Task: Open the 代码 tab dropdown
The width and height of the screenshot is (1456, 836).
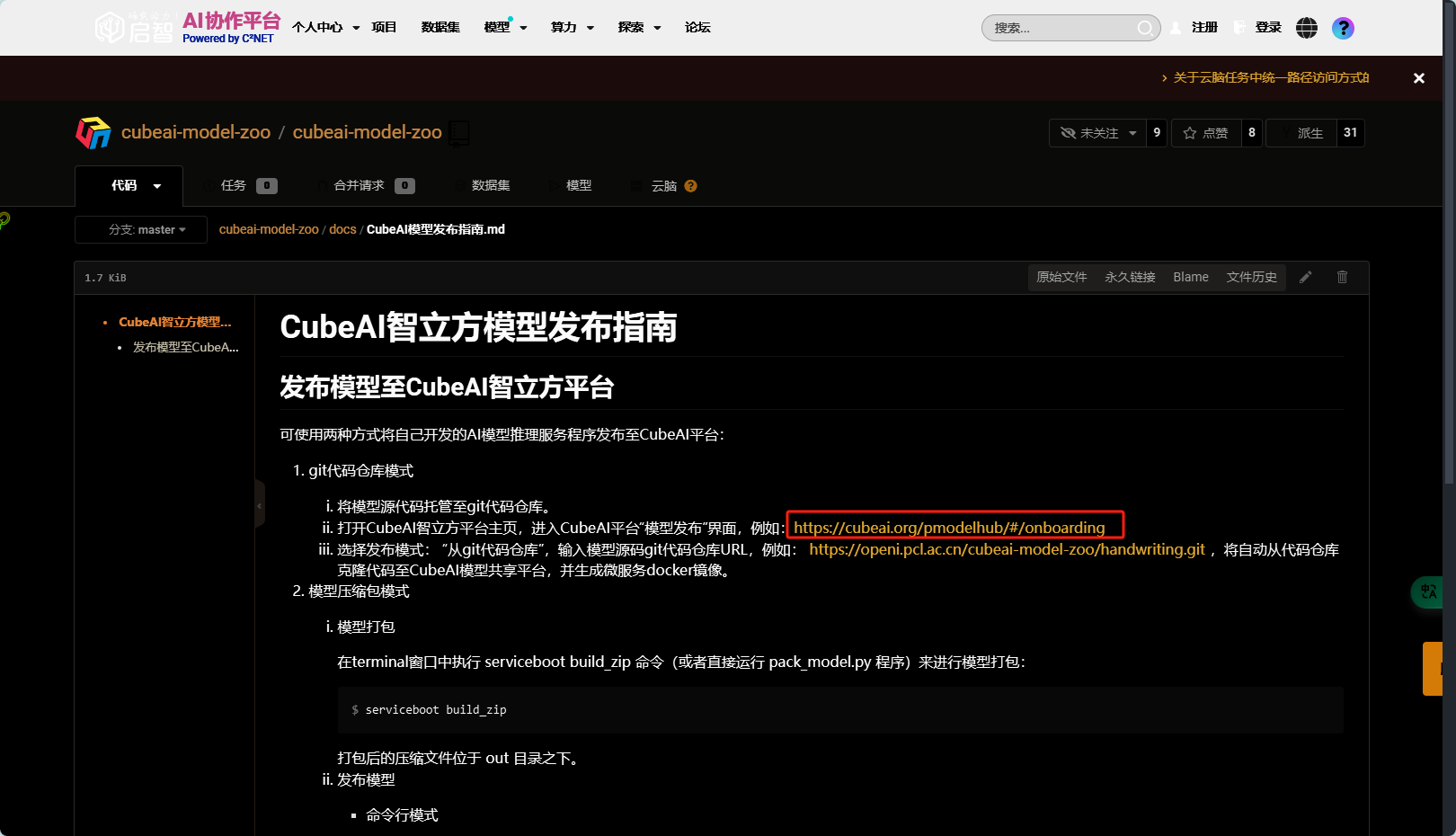Action: (129, 186)
